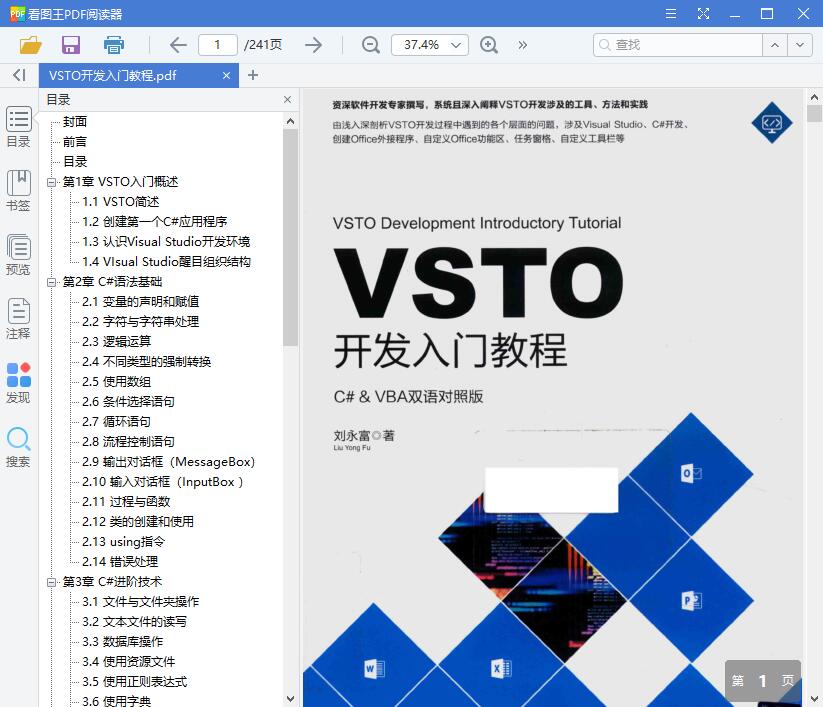Close the 目录 outline panel
This screenshot has width=823, height=707.
pyautogui.click(x=287, y=100)
